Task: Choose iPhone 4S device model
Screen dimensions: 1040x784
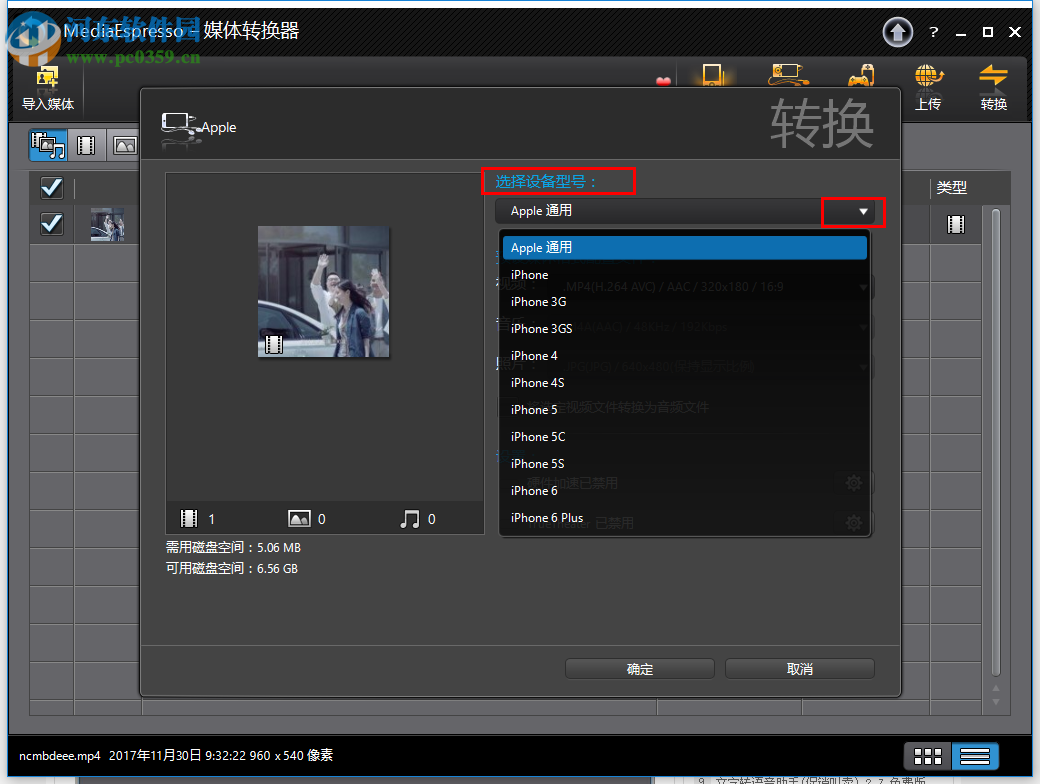Action: [x=537, y=382]
